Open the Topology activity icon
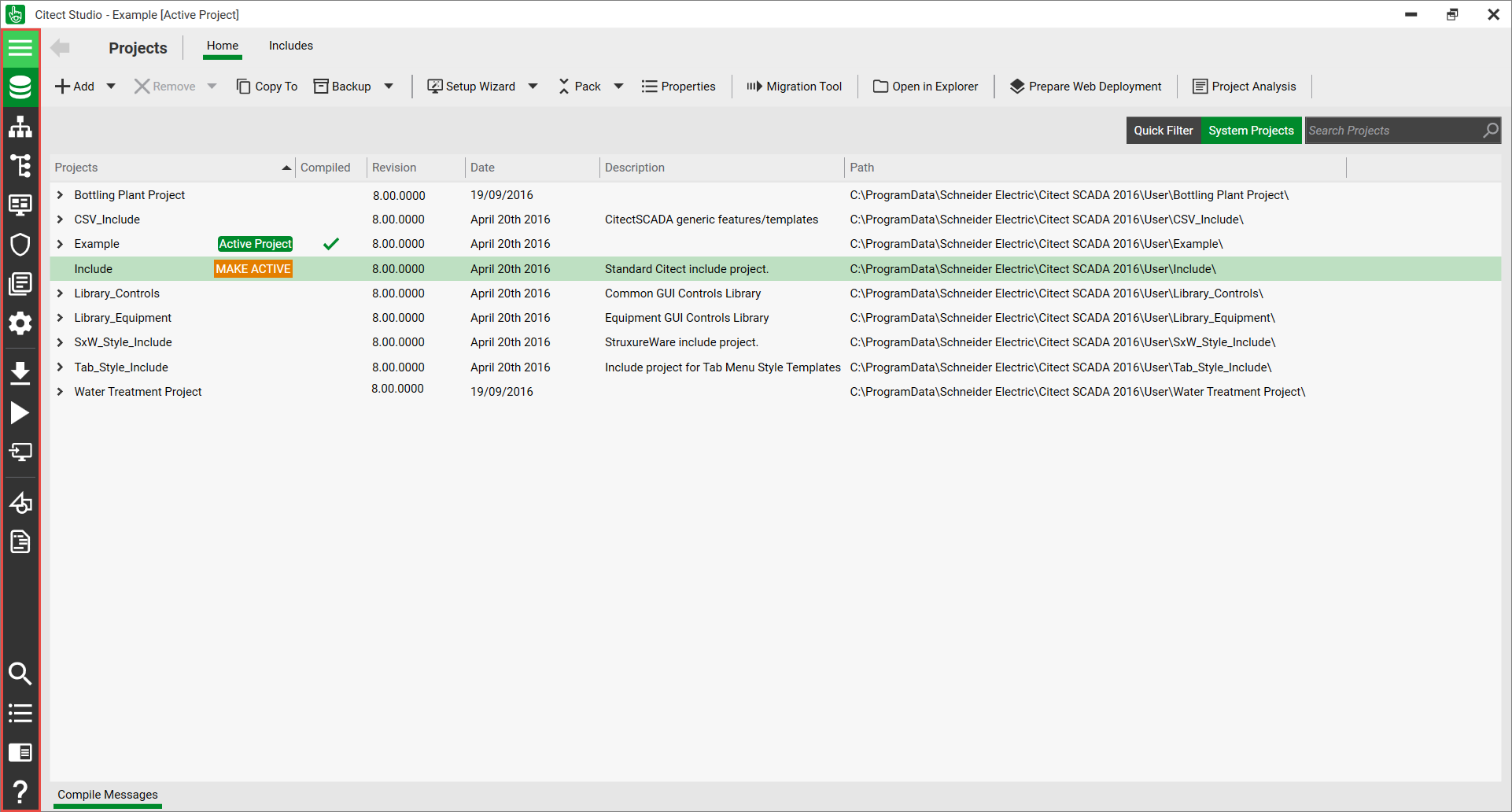The image size is (1512, 812). (x=20, y=127)
